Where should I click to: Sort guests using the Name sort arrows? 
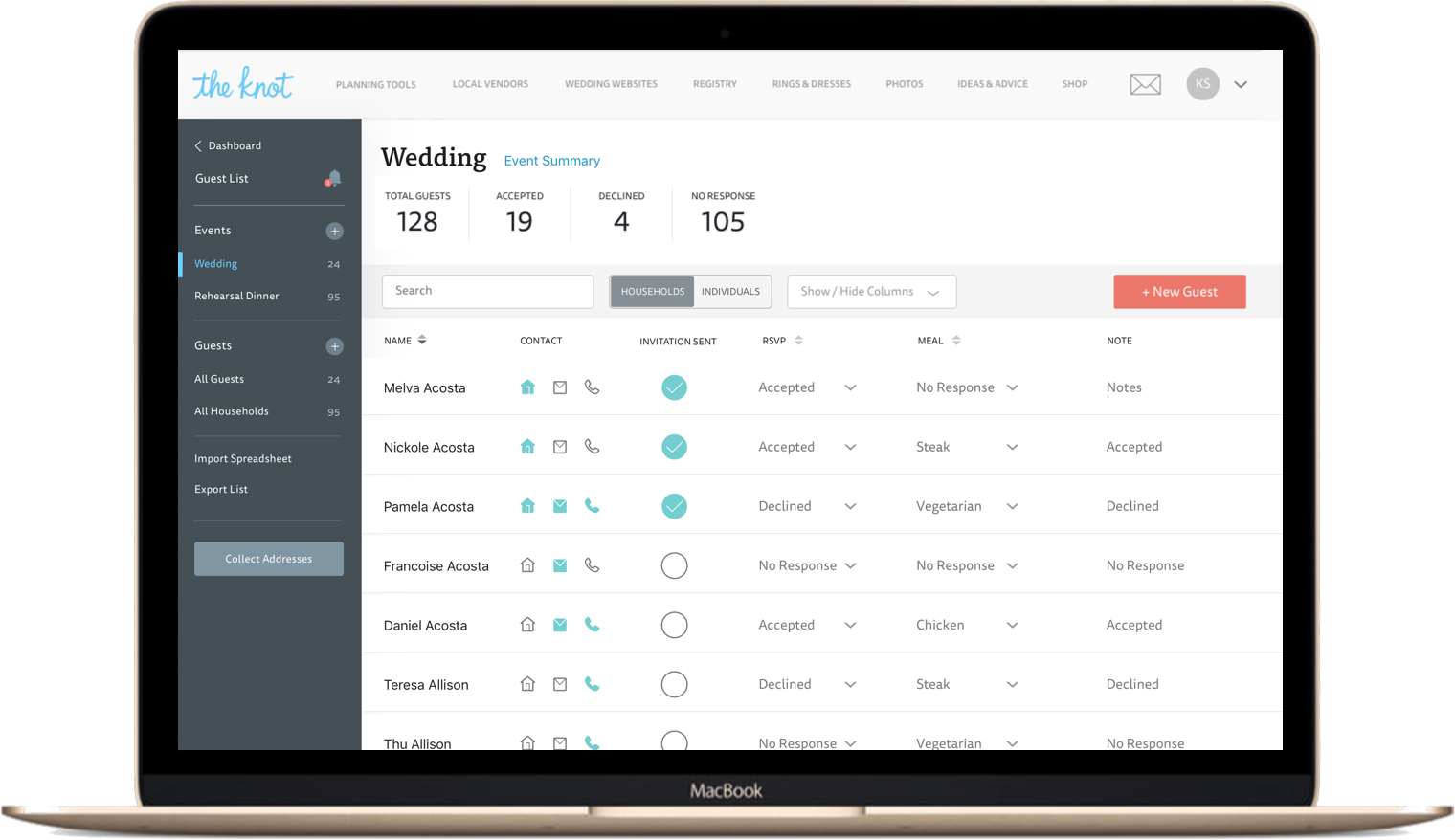coord(422,341)
